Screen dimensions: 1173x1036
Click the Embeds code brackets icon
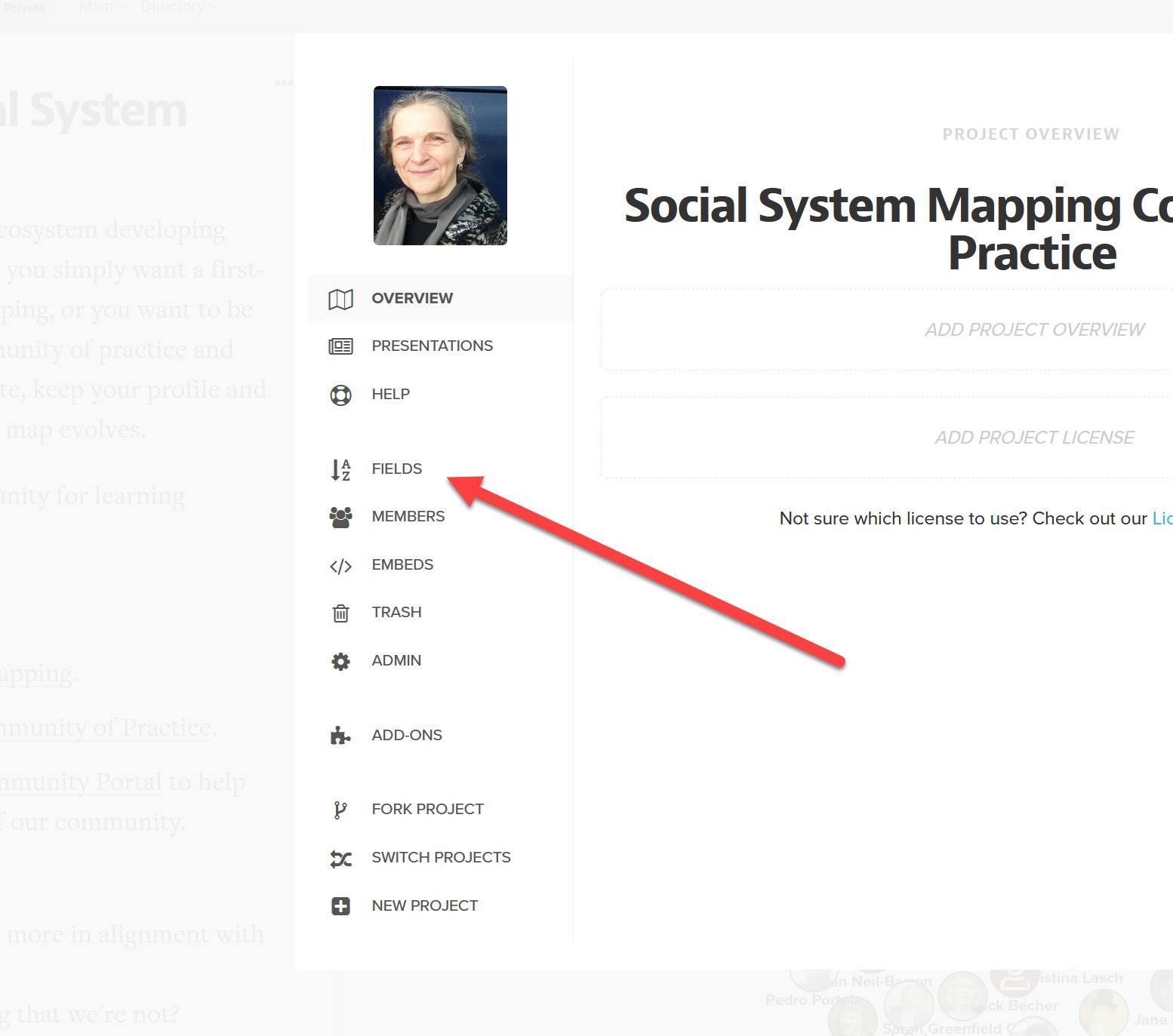point(340,566)
